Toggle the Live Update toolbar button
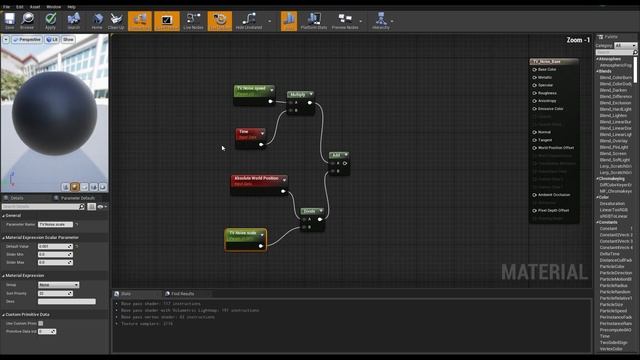This screenshot has width=640, height=360. (220, 21)
